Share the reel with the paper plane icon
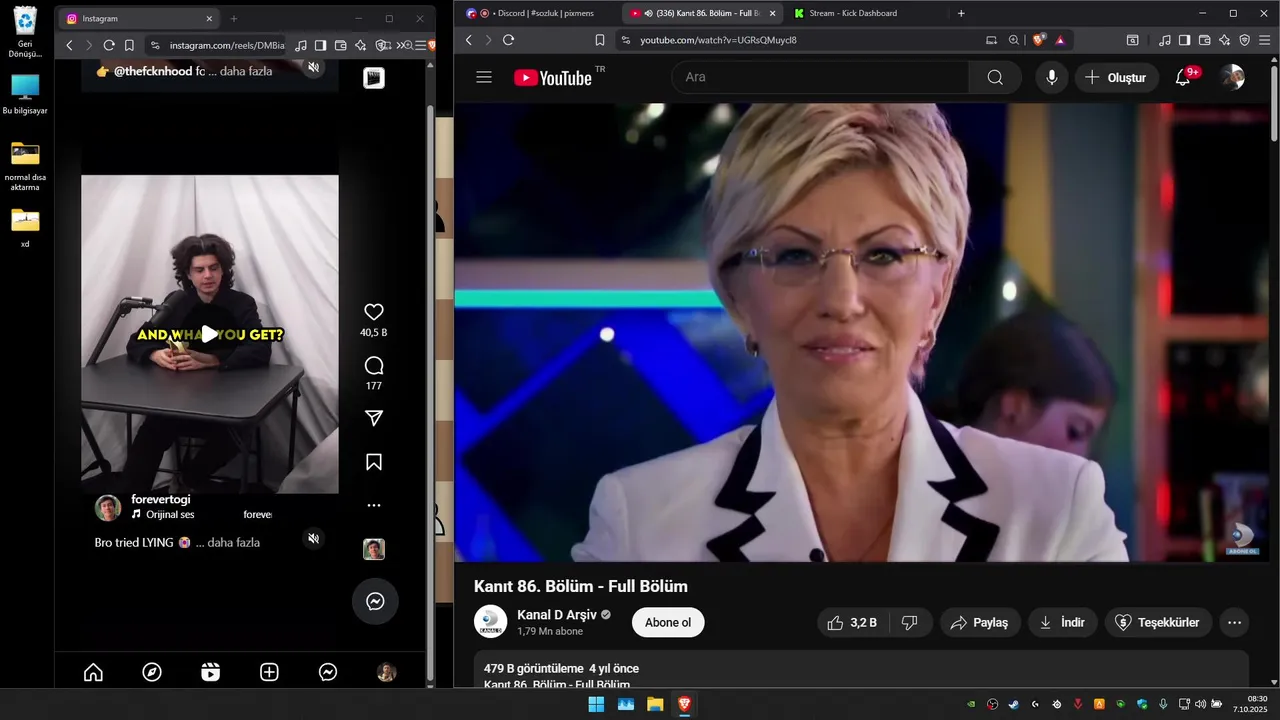1280x720 pixels. (374, 418)
